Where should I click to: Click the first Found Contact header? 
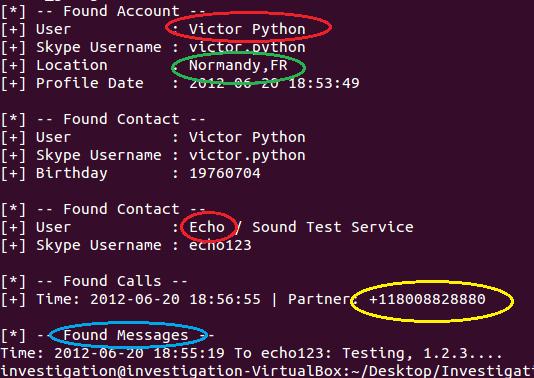[103, 120]
